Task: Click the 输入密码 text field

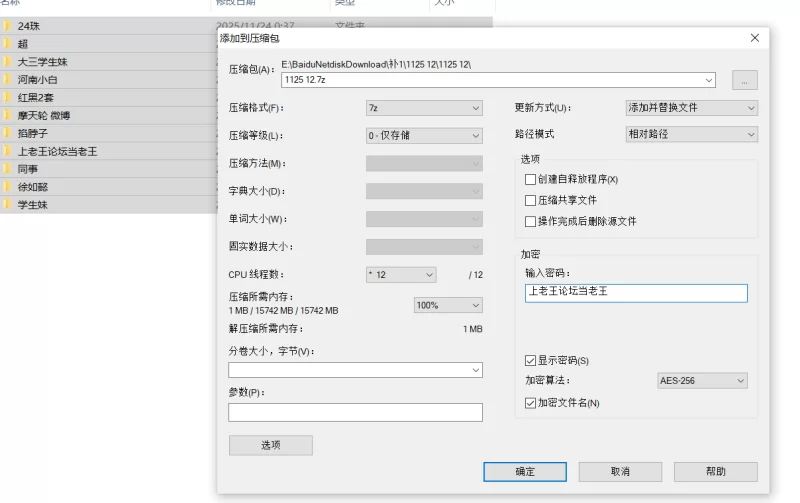Action: click(x=635, y=292)
